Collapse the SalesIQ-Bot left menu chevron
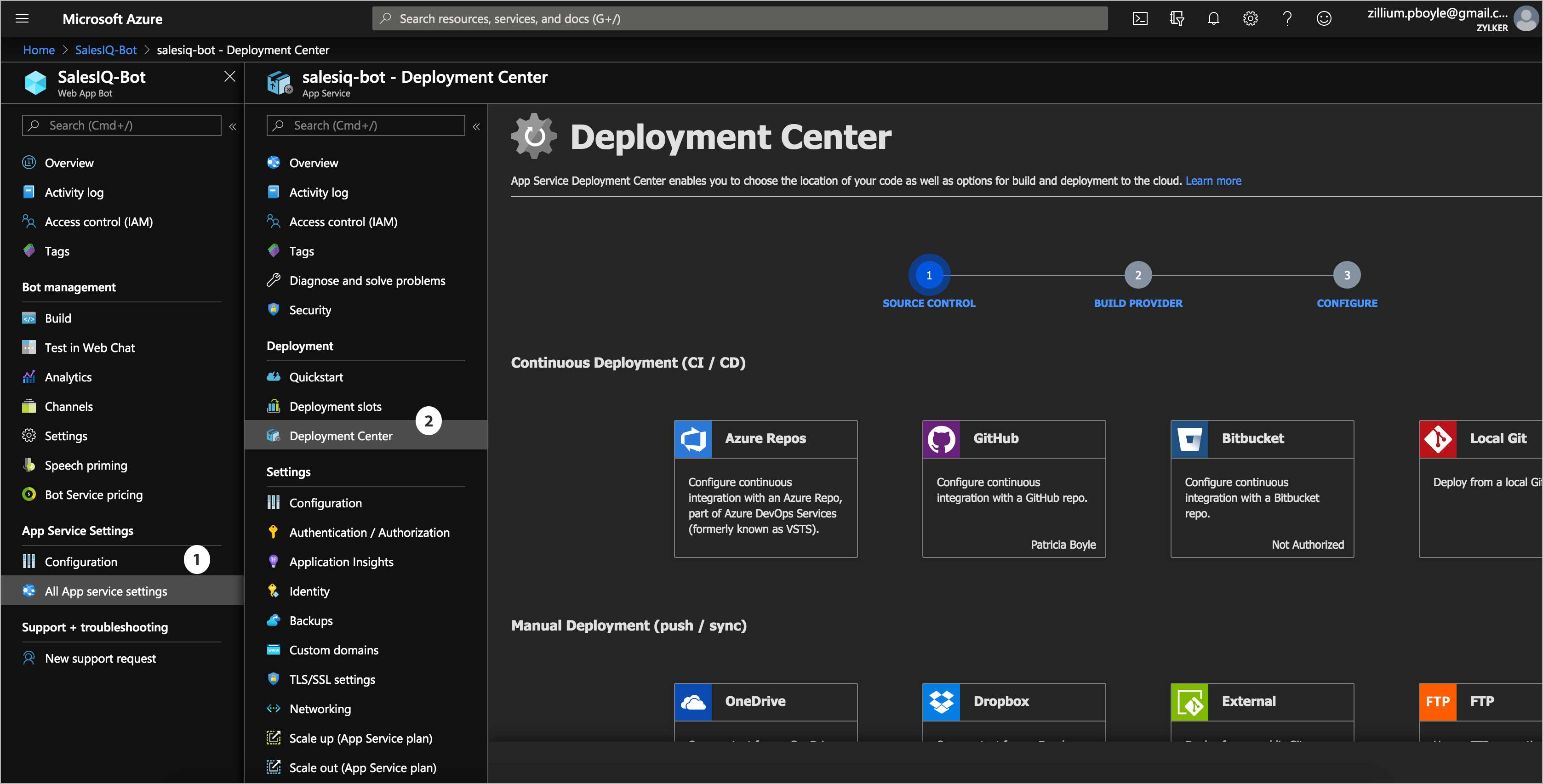Viewport: 1543px width, 784px height. [x=232, y=126]
